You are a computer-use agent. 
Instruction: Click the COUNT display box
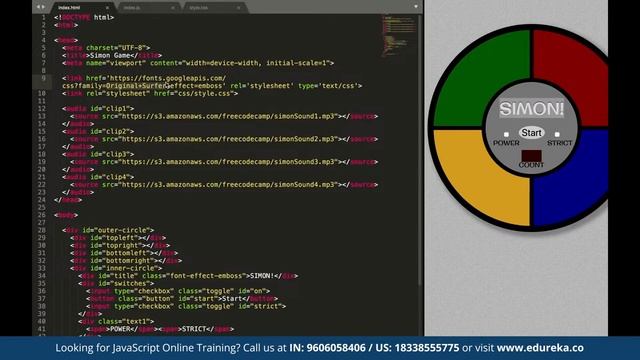point(531,156)
